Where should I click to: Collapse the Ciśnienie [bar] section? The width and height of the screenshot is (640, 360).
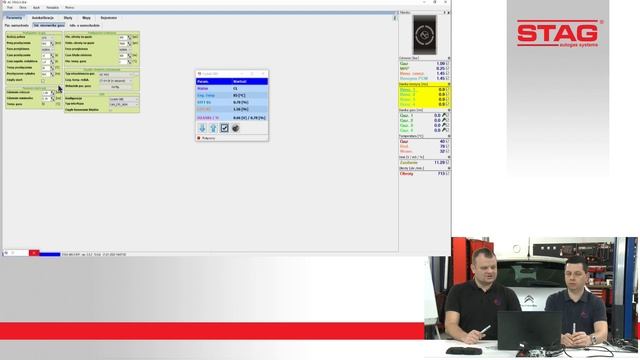pyautogui.click(x=449, y=58)
